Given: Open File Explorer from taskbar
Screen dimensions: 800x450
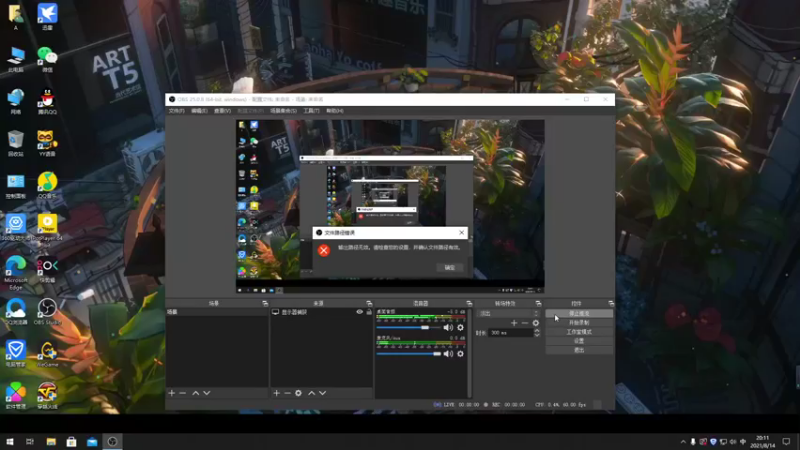Looking at the screenshot, I should coord(51,442).
